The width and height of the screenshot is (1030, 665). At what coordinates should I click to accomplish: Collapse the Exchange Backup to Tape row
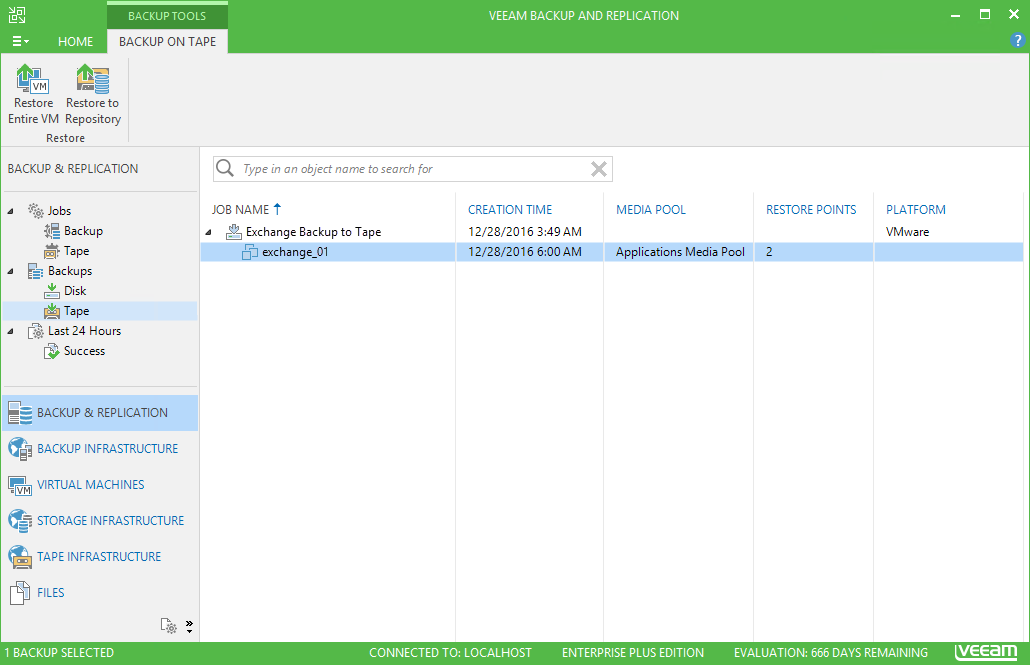(209, 232)
